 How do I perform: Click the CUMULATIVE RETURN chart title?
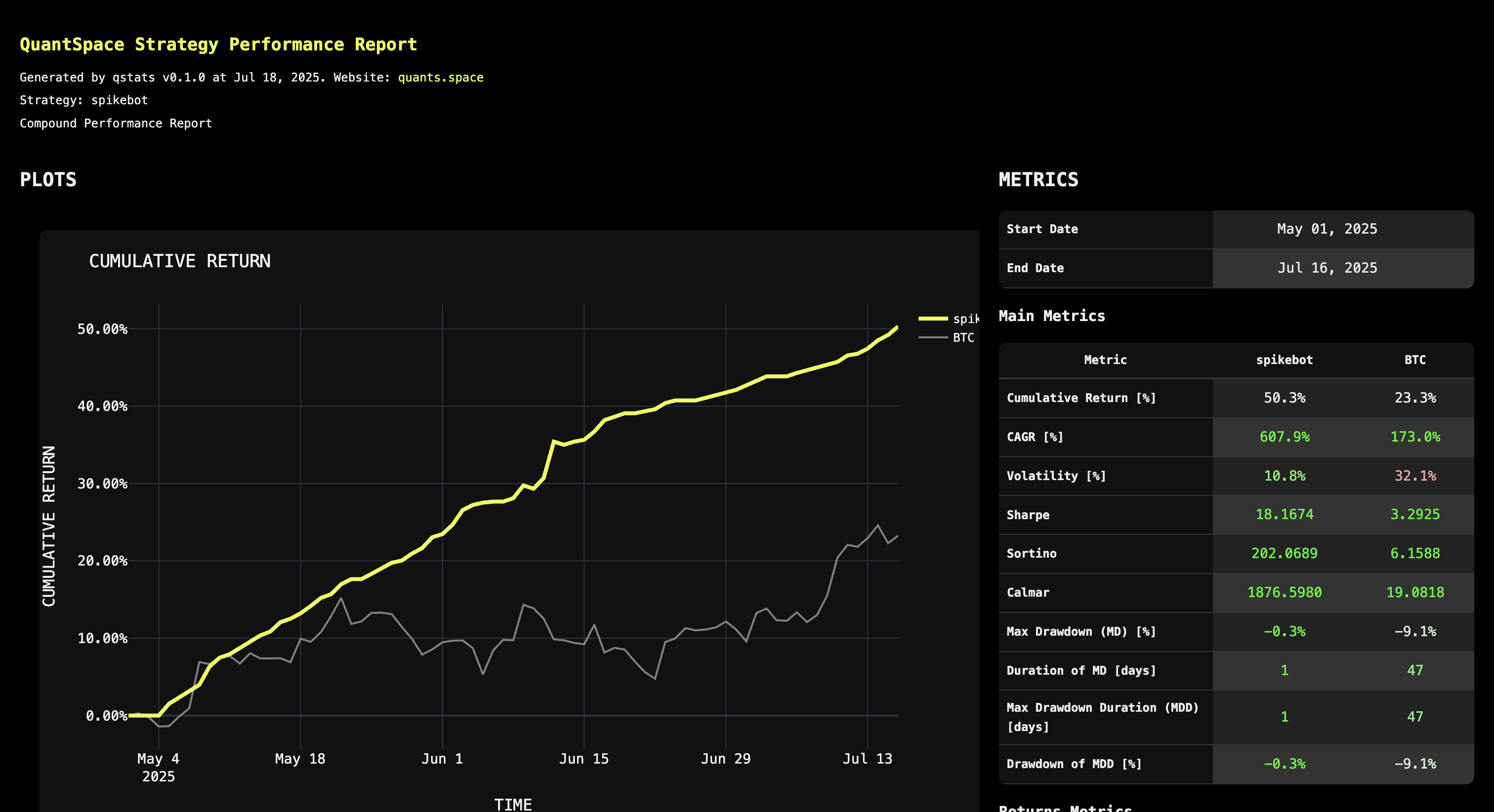180,261
